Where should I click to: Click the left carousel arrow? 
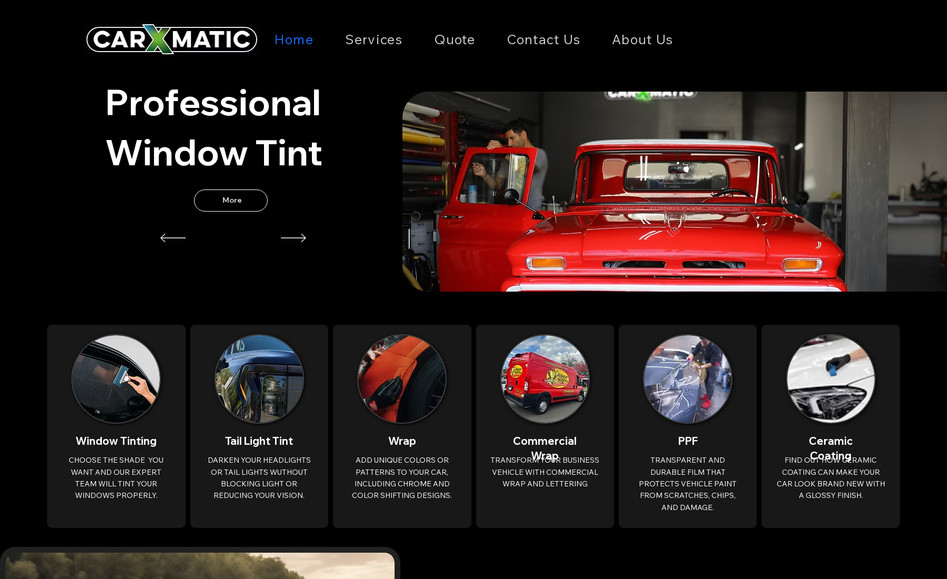tap(172, 238)
